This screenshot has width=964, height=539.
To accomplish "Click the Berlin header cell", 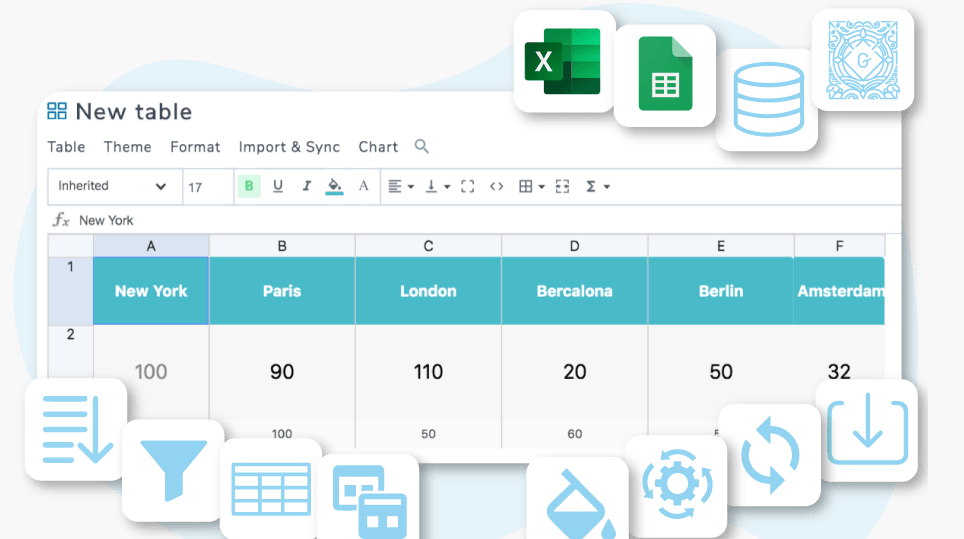I will 721,291.
